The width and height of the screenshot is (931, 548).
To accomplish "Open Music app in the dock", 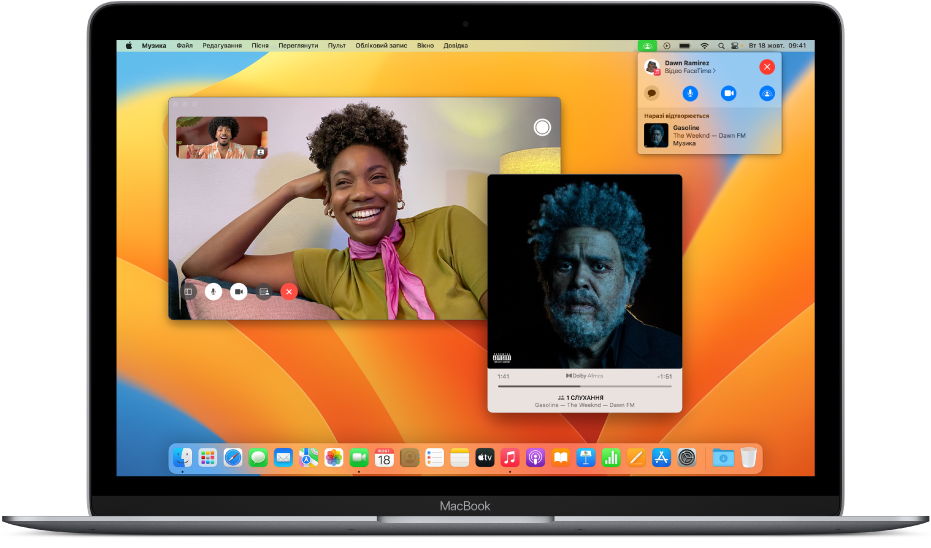I will [510, 458].
